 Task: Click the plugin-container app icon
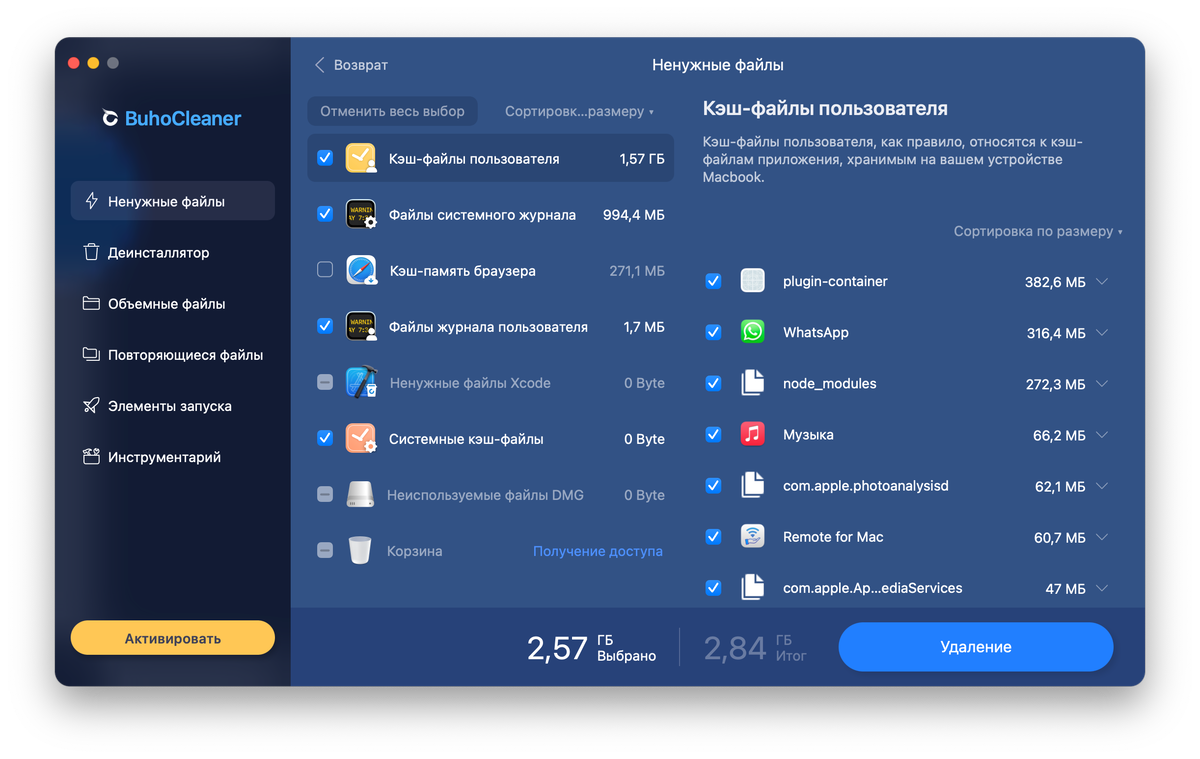tap(753, 281)
